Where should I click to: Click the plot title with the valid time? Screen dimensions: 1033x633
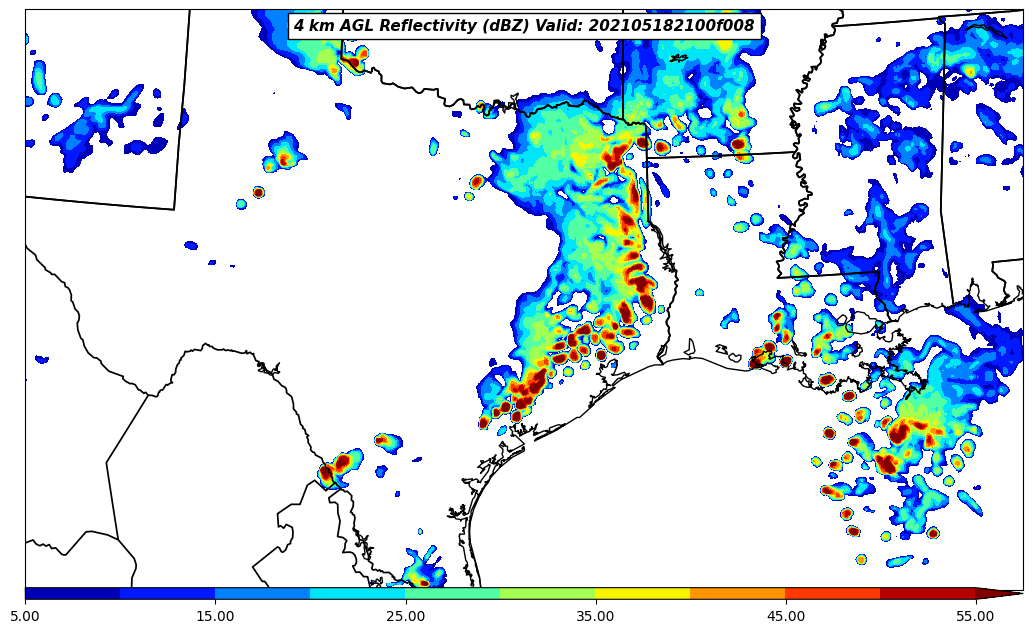pos(524,26)
